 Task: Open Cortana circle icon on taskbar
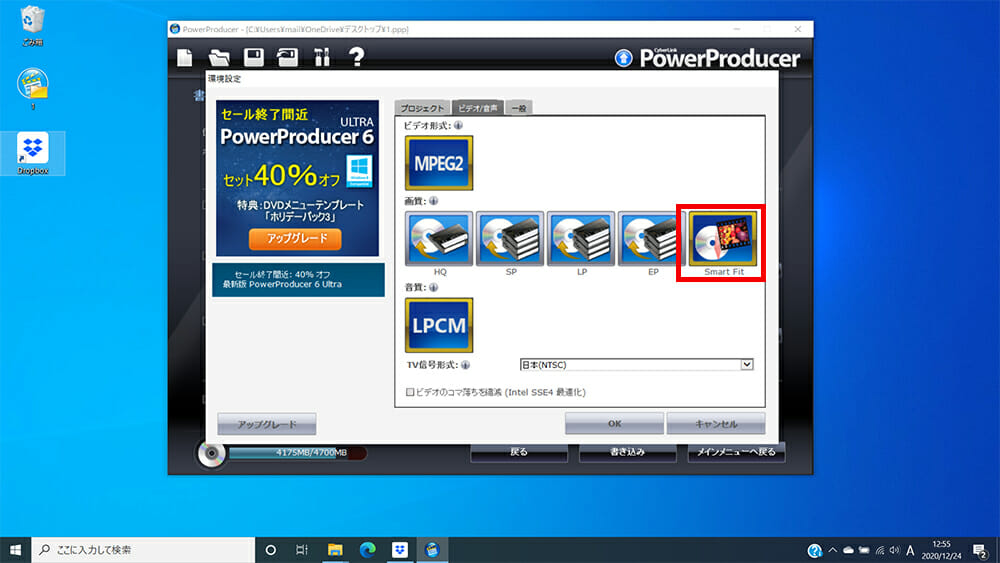[x=270, y=550]
